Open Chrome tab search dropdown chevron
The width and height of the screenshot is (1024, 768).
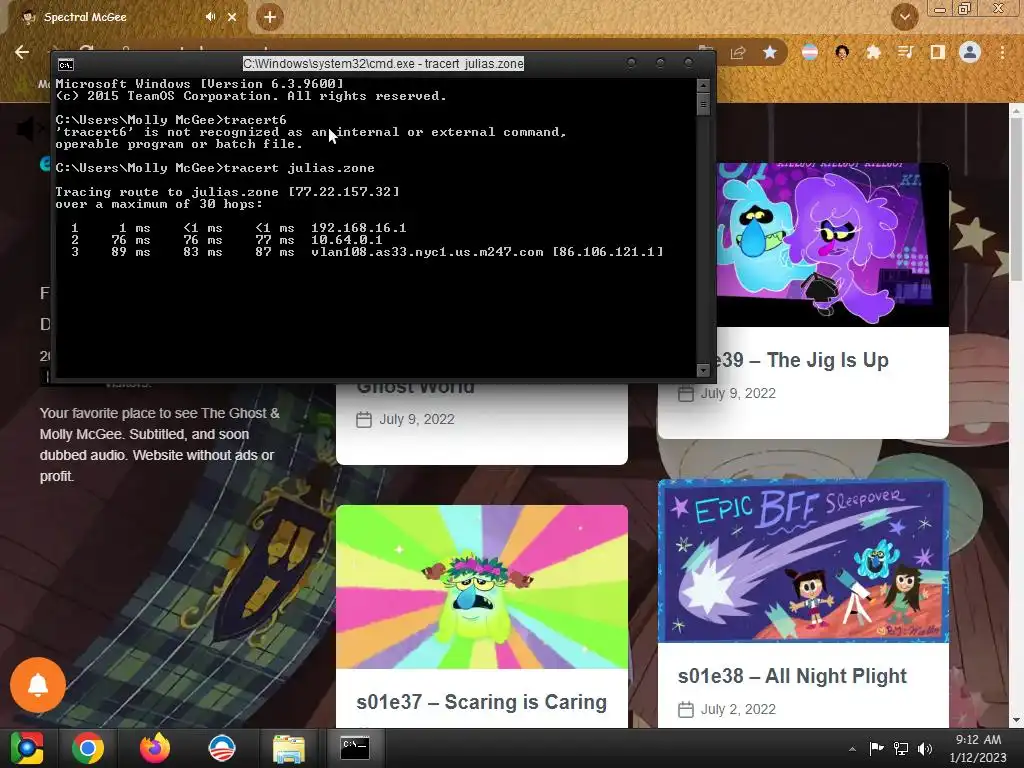coord(904,18)
